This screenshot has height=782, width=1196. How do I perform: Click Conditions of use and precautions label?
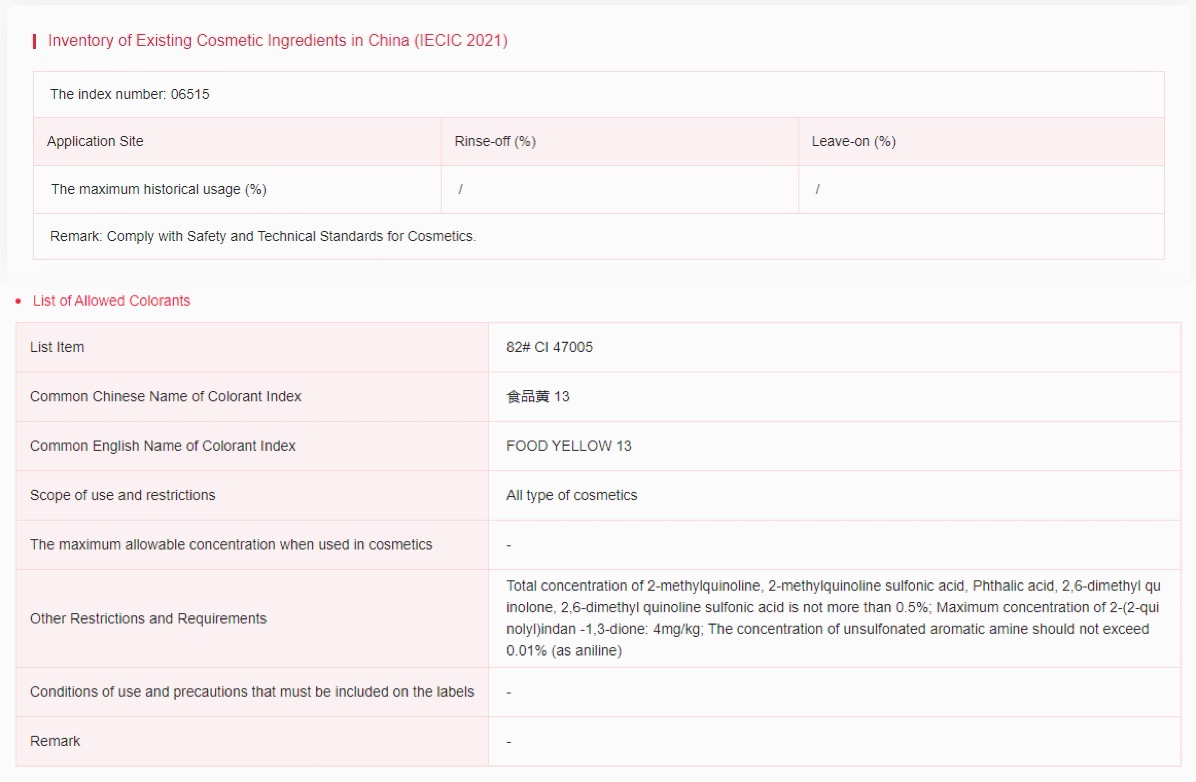(x=252, y=692)
